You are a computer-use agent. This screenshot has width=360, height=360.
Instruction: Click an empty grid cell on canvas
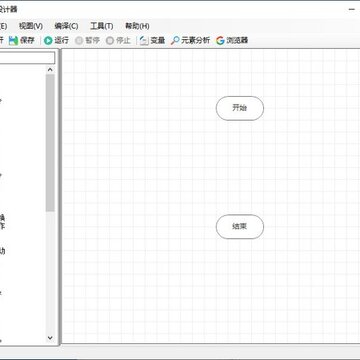point(133,167)
